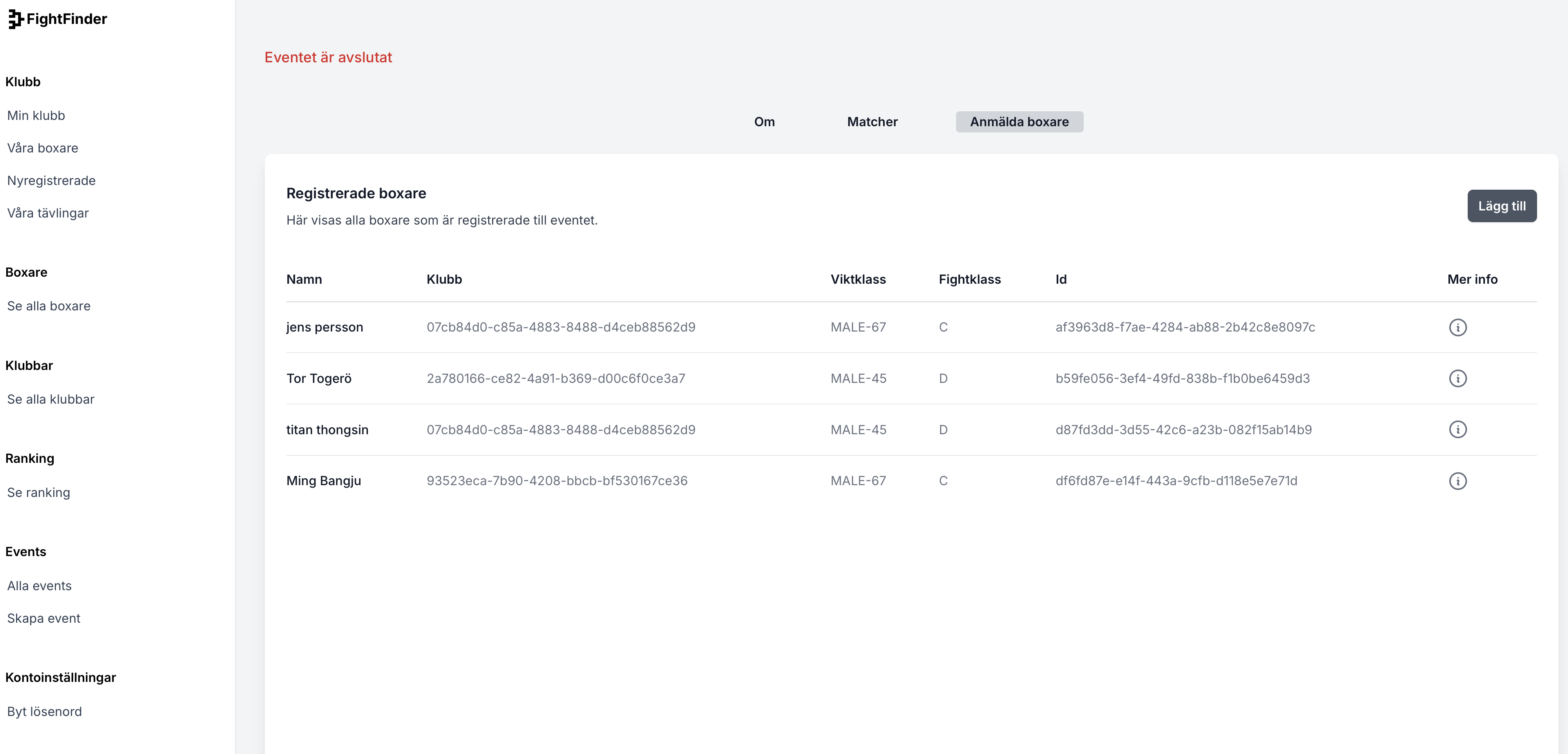Open Våra tävlingar link

click(x=47, y=213)
